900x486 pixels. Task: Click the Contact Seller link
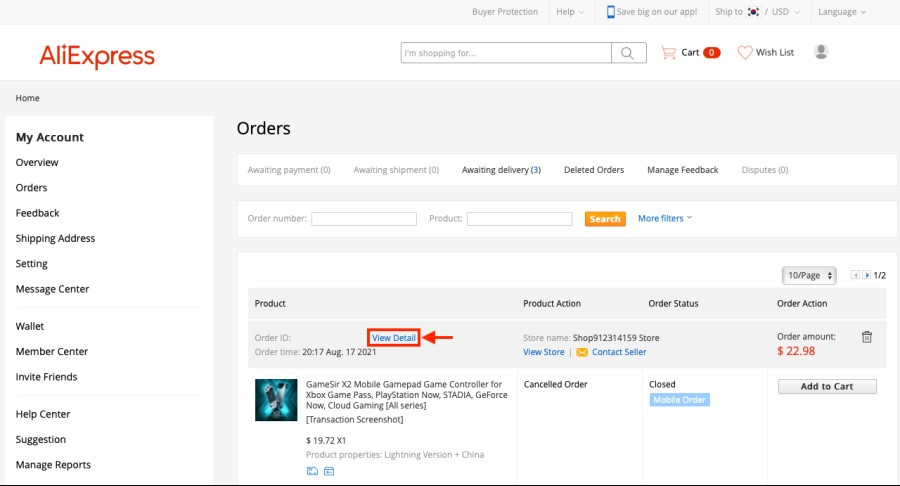tap(619, 352)
